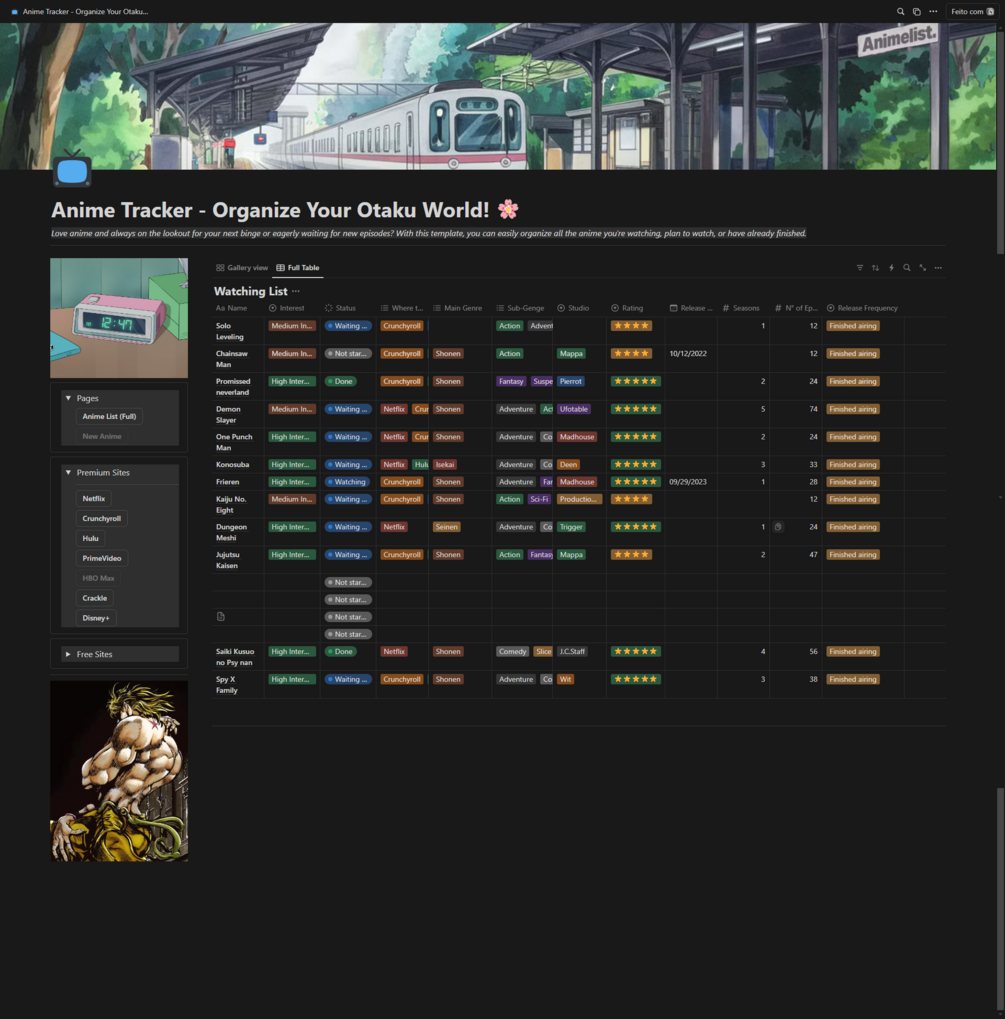
Task: Click the 'Sci-Fi' sub-genre tag
Action: click(540, 500)
